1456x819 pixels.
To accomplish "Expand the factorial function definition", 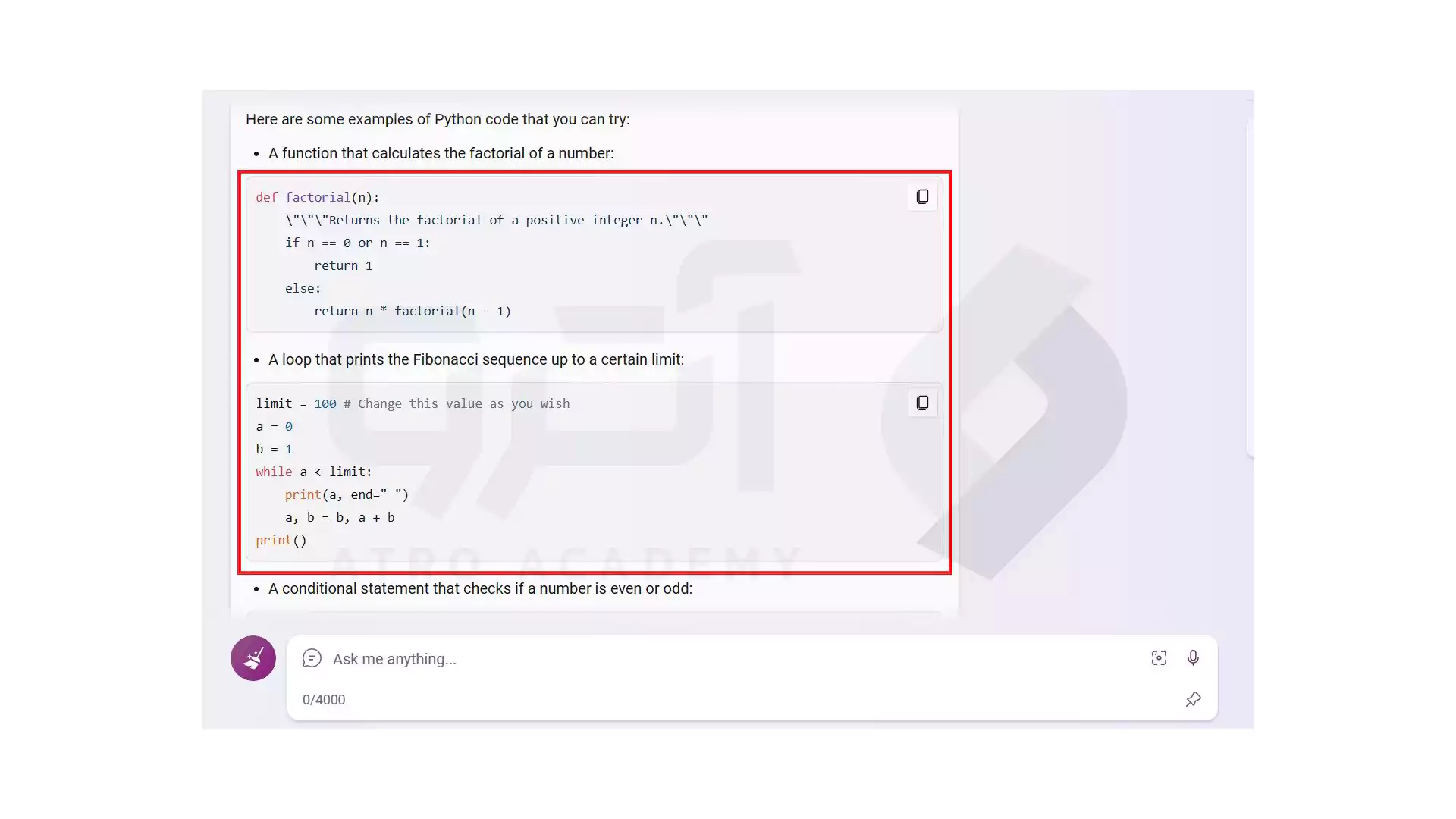I will point(316,196).
